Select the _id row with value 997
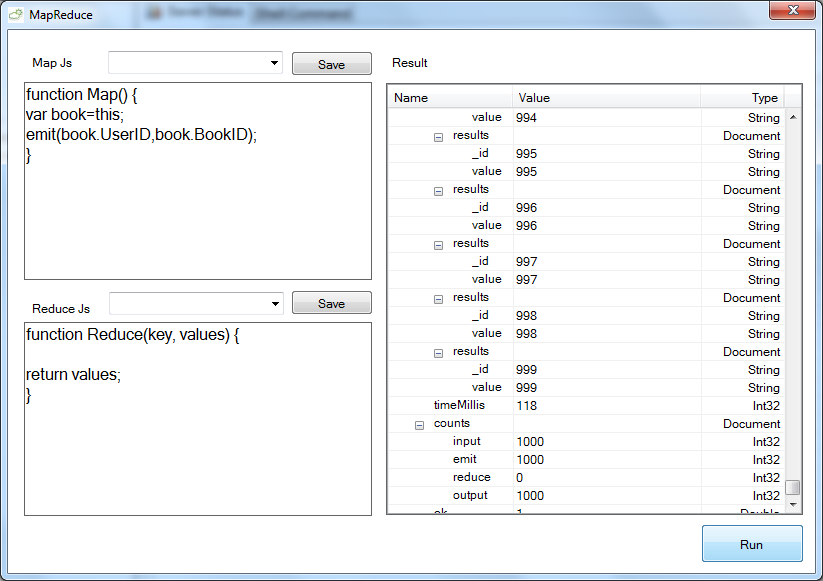The image size is (823, 581). coord(586,261)
